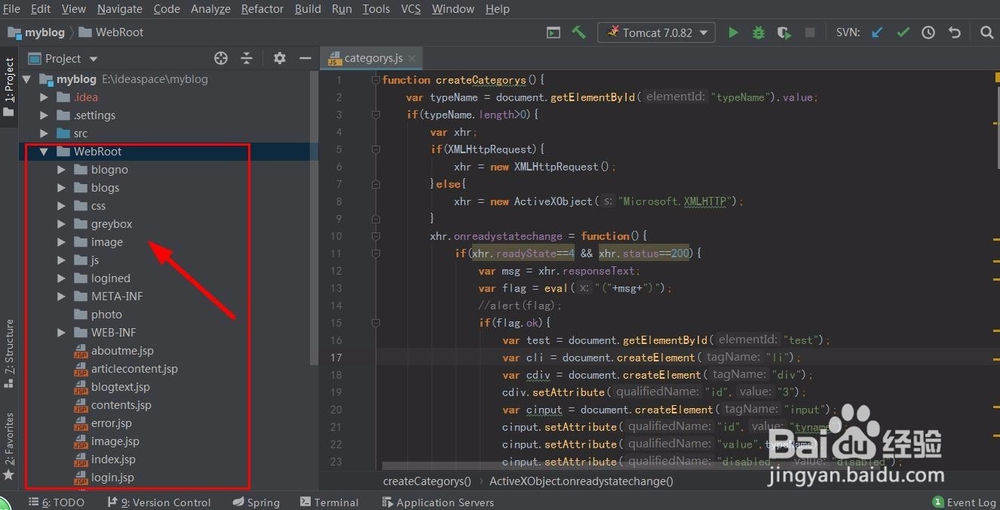This screenshot has height=510, width=1000.
Task: Open the File menu
Action: point(11,9)
